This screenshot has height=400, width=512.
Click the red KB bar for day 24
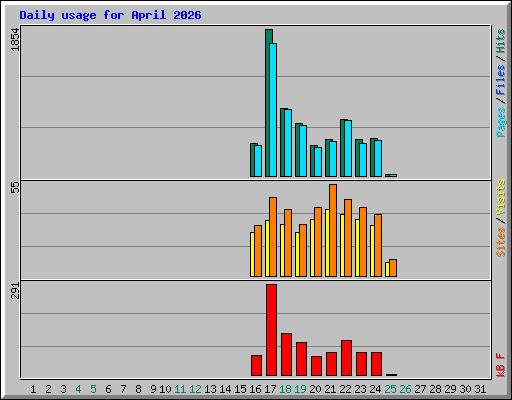click(x=376, y=364)
